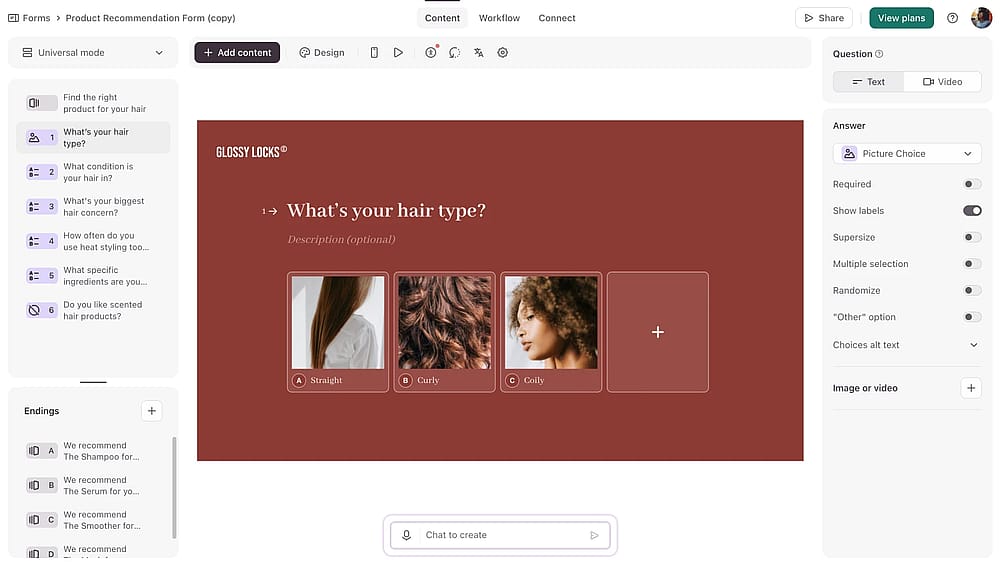Click the Coily hair image thumbnail
Viewport: 1000px width, 566px height.
[x=551, y=322]
